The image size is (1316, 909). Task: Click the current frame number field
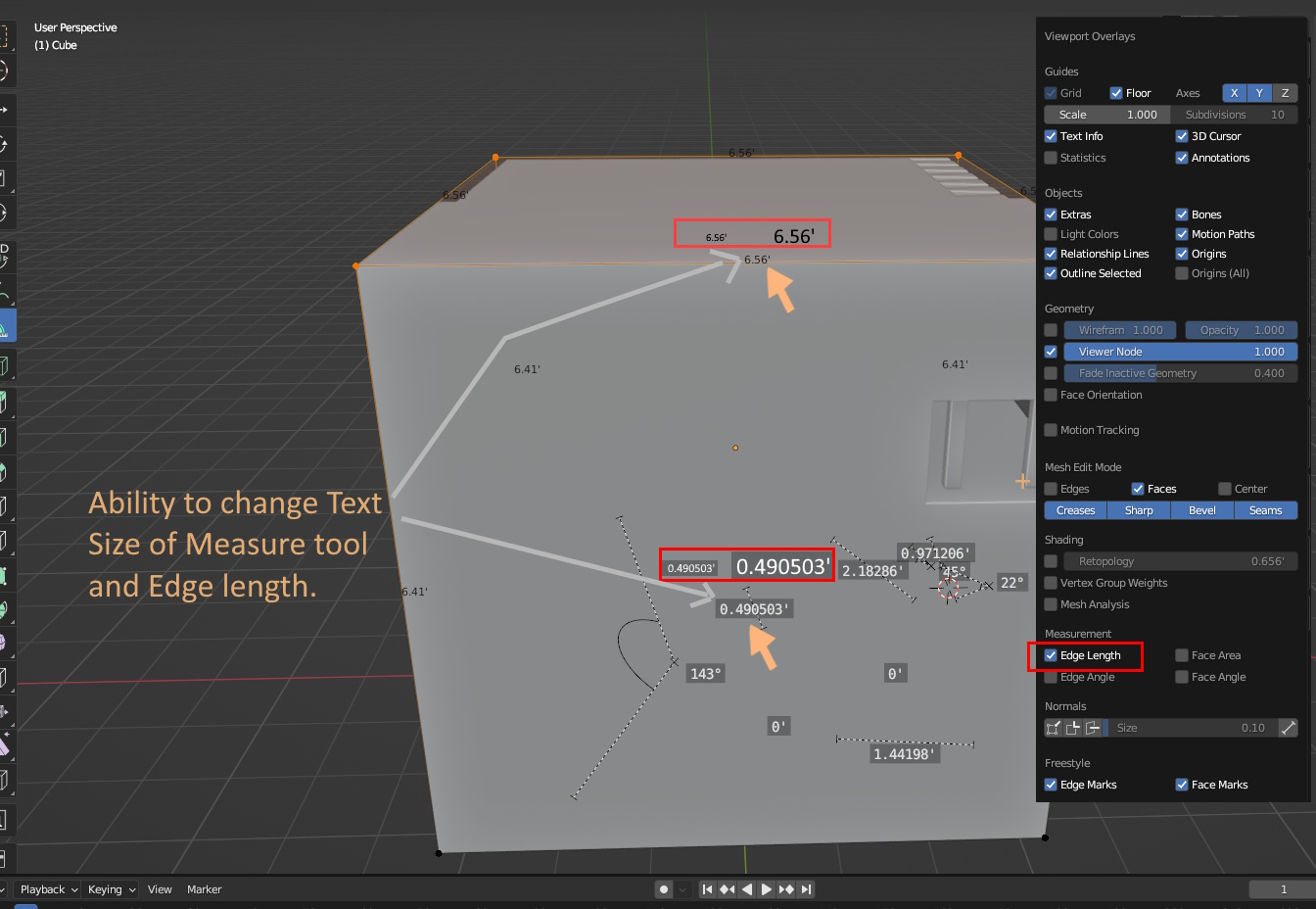click(1283, 889)
